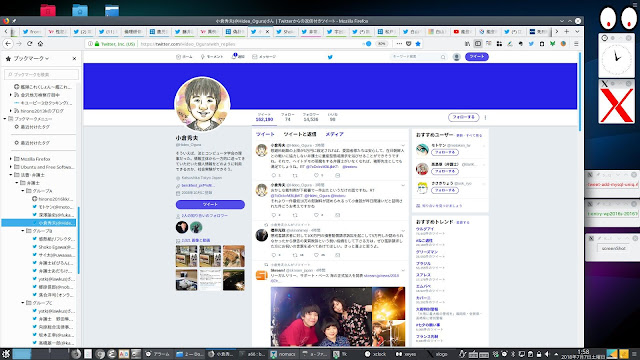Retweet the first tweet by 小倉秀夫
640x360 pixels.
pyautogui.click(x=295, y=176)
